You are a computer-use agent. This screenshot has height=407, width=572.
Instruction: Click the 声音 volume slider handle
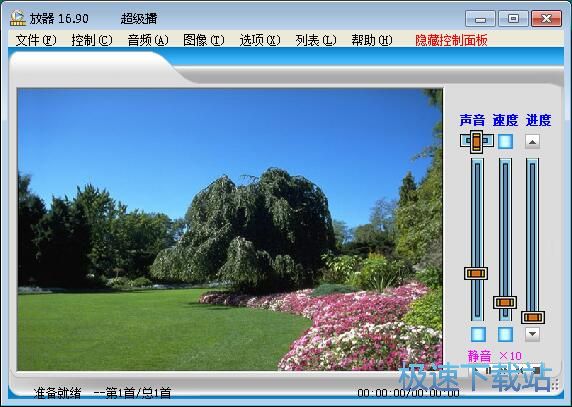pos(476,273)
